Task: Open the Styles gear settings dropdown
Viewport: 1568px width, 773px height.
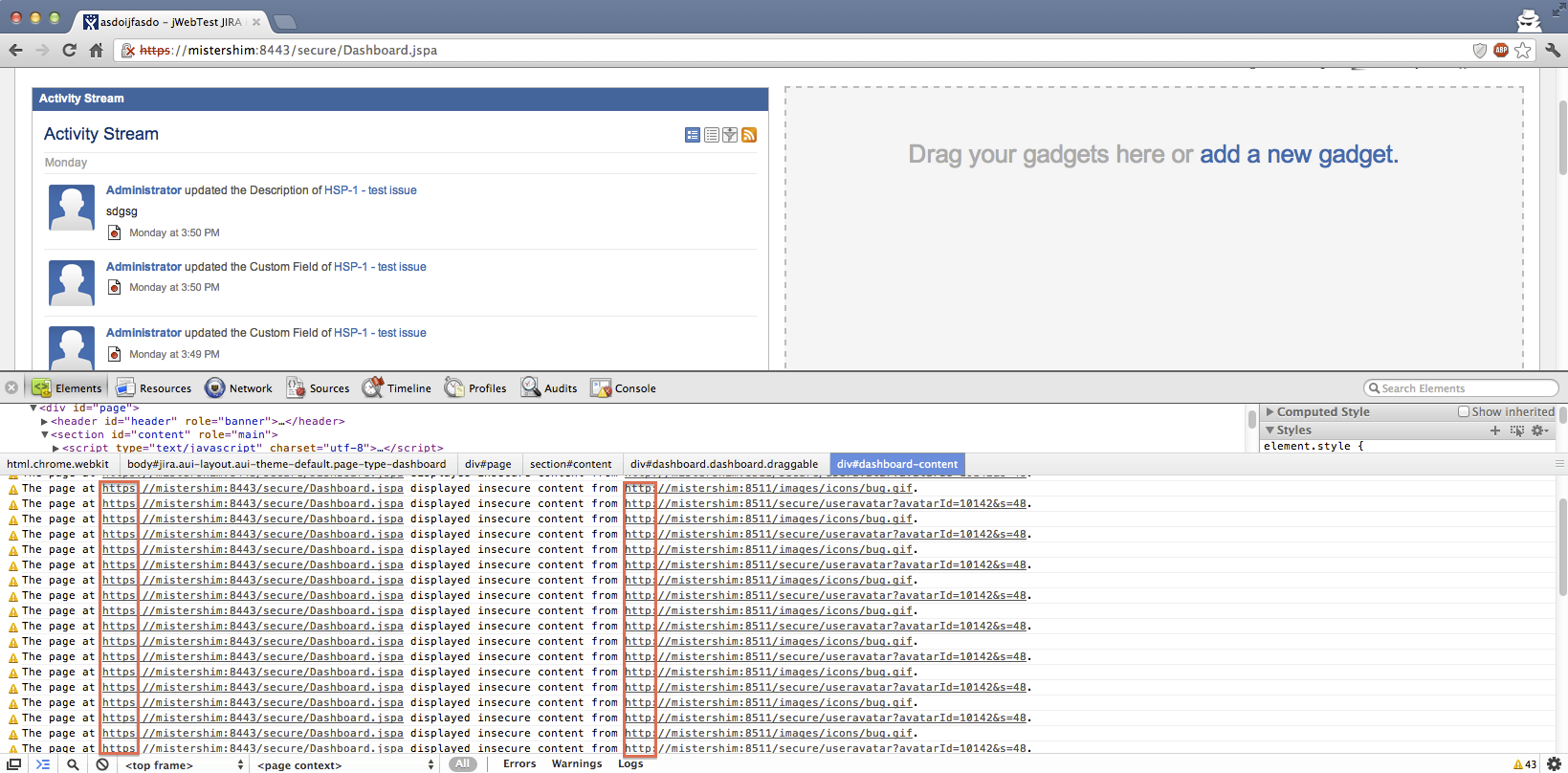Action: pos(1539,431)
